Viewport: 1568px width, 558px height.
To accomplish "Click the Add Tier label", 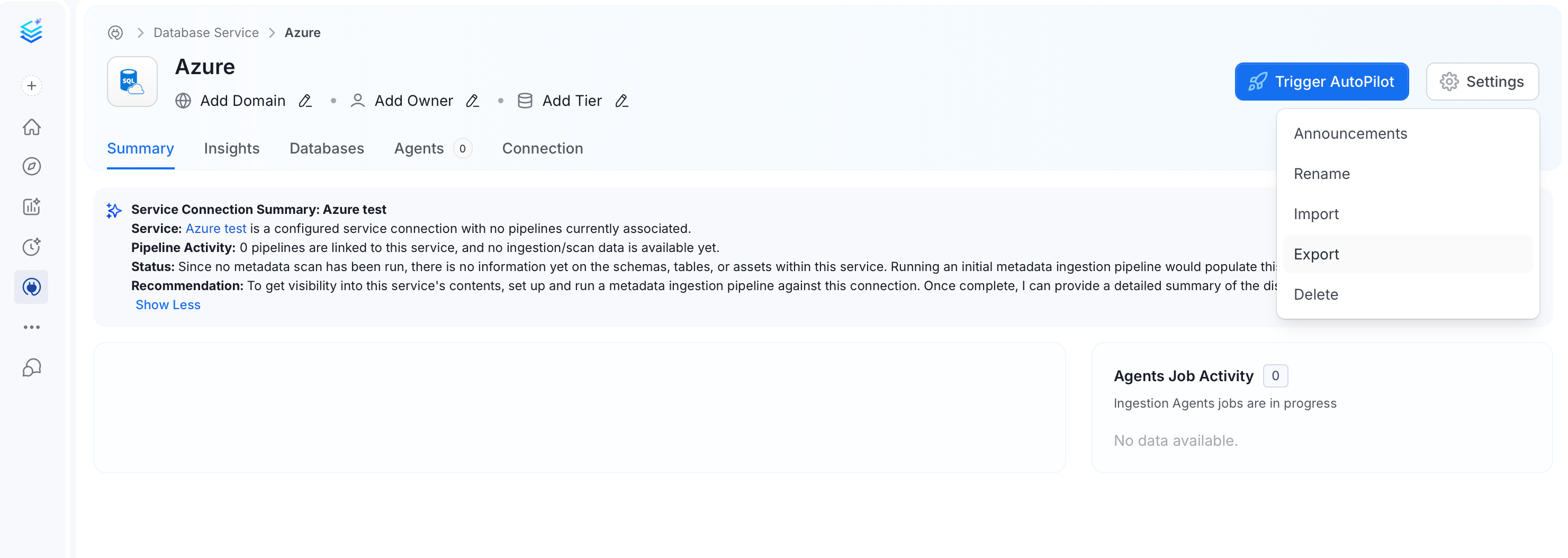I will point(572,101).
